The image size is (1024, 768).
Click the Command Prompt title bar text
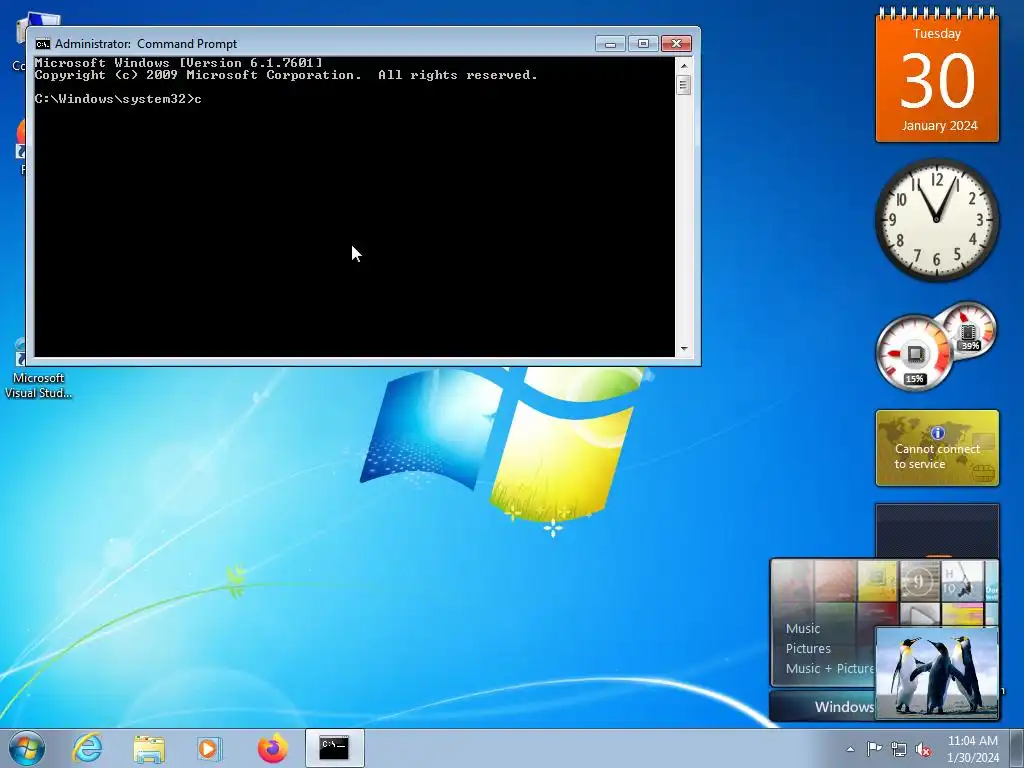(x=146, y=44)
